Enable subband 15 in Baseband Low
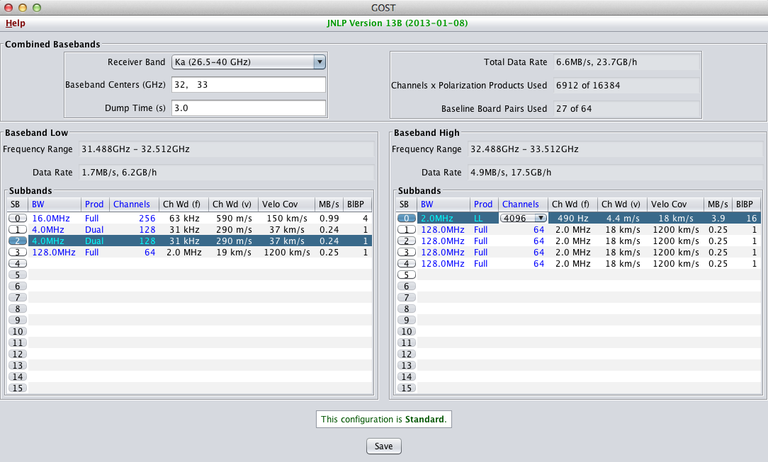 point(15,388)
